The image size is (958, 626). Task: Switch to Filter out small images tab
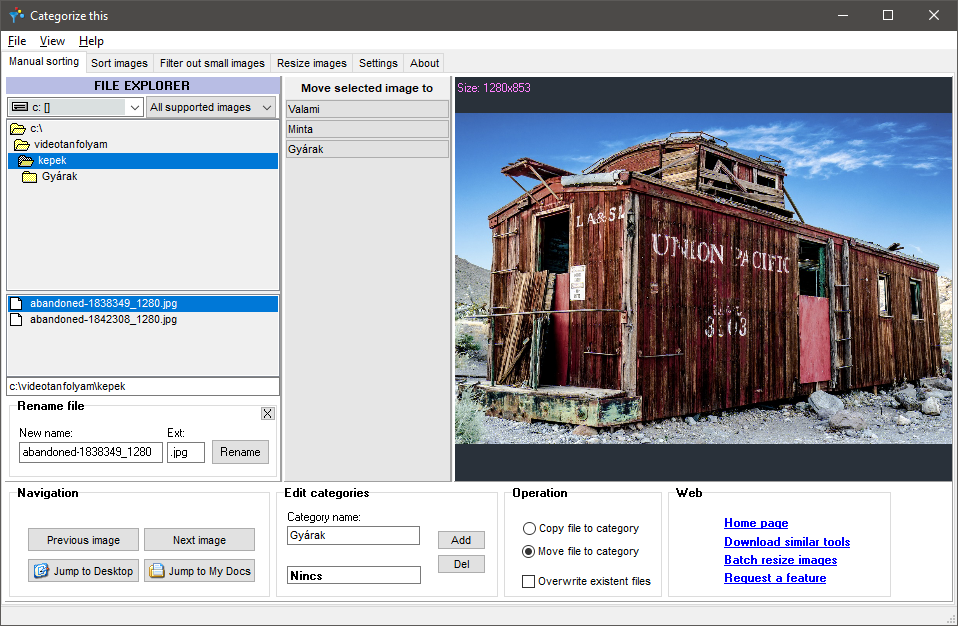point(212,63)
